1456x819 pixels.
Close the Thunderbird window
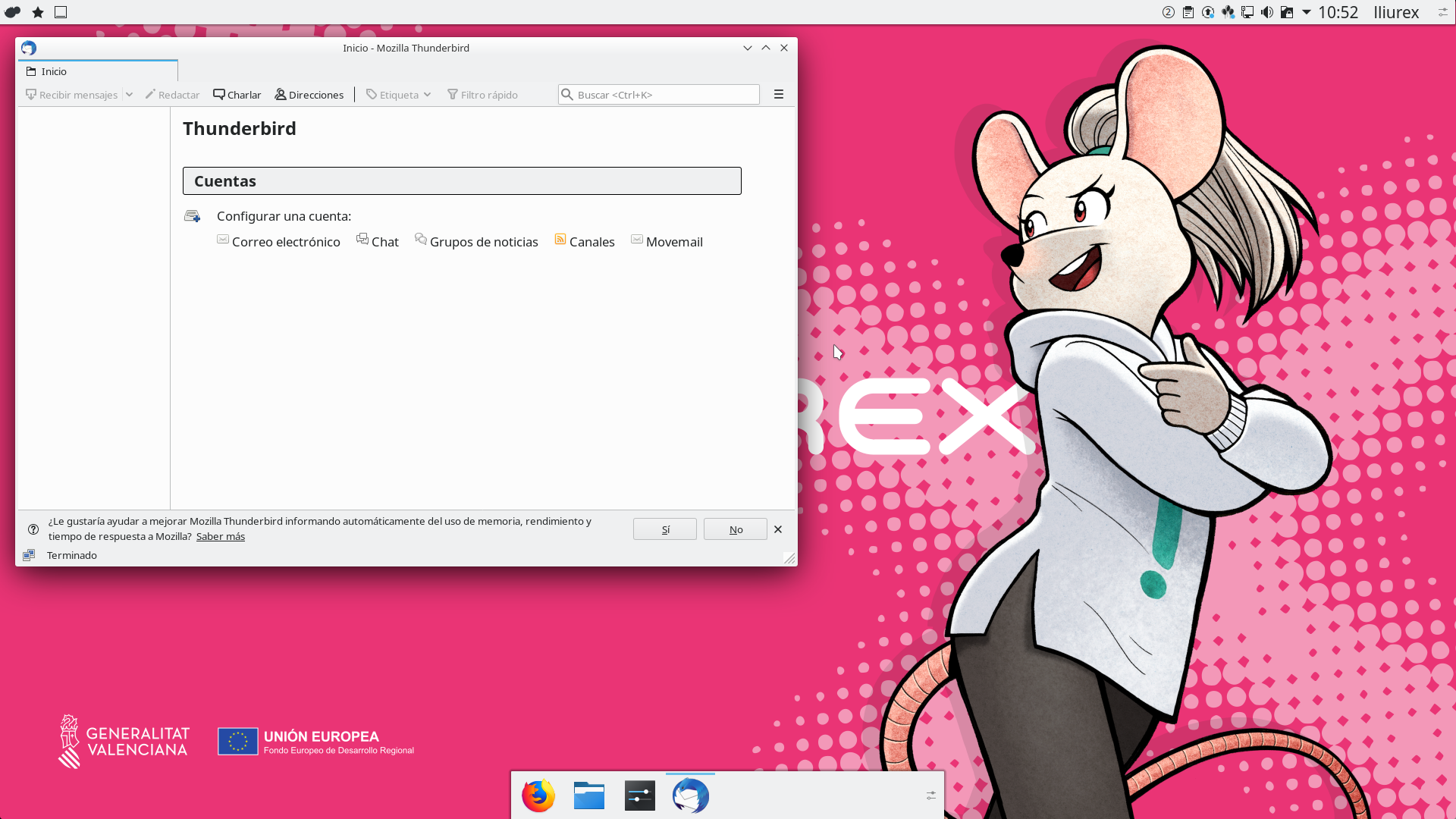click(x=784, y=48)
